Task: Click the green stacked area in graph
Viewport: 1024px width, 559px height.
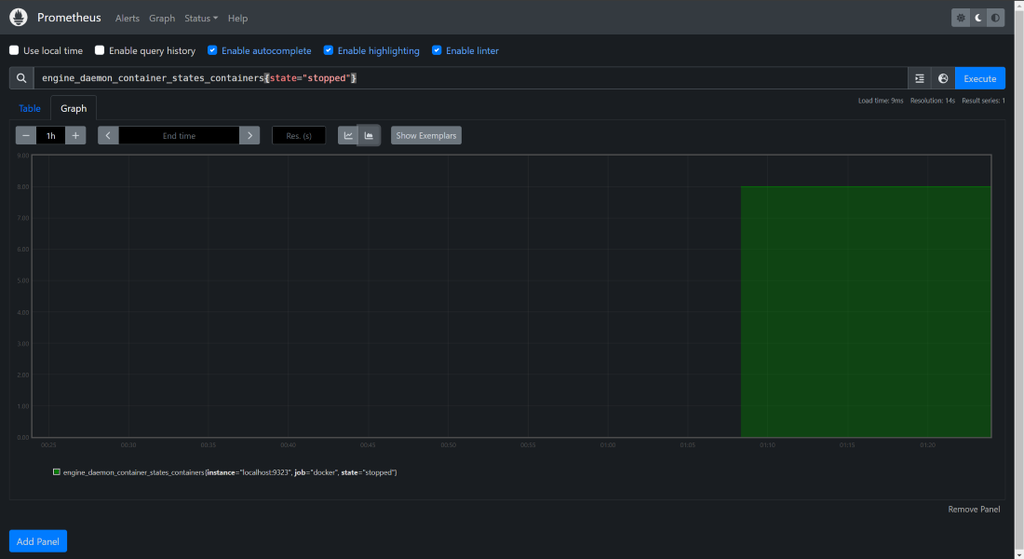Action: point(865,312)
